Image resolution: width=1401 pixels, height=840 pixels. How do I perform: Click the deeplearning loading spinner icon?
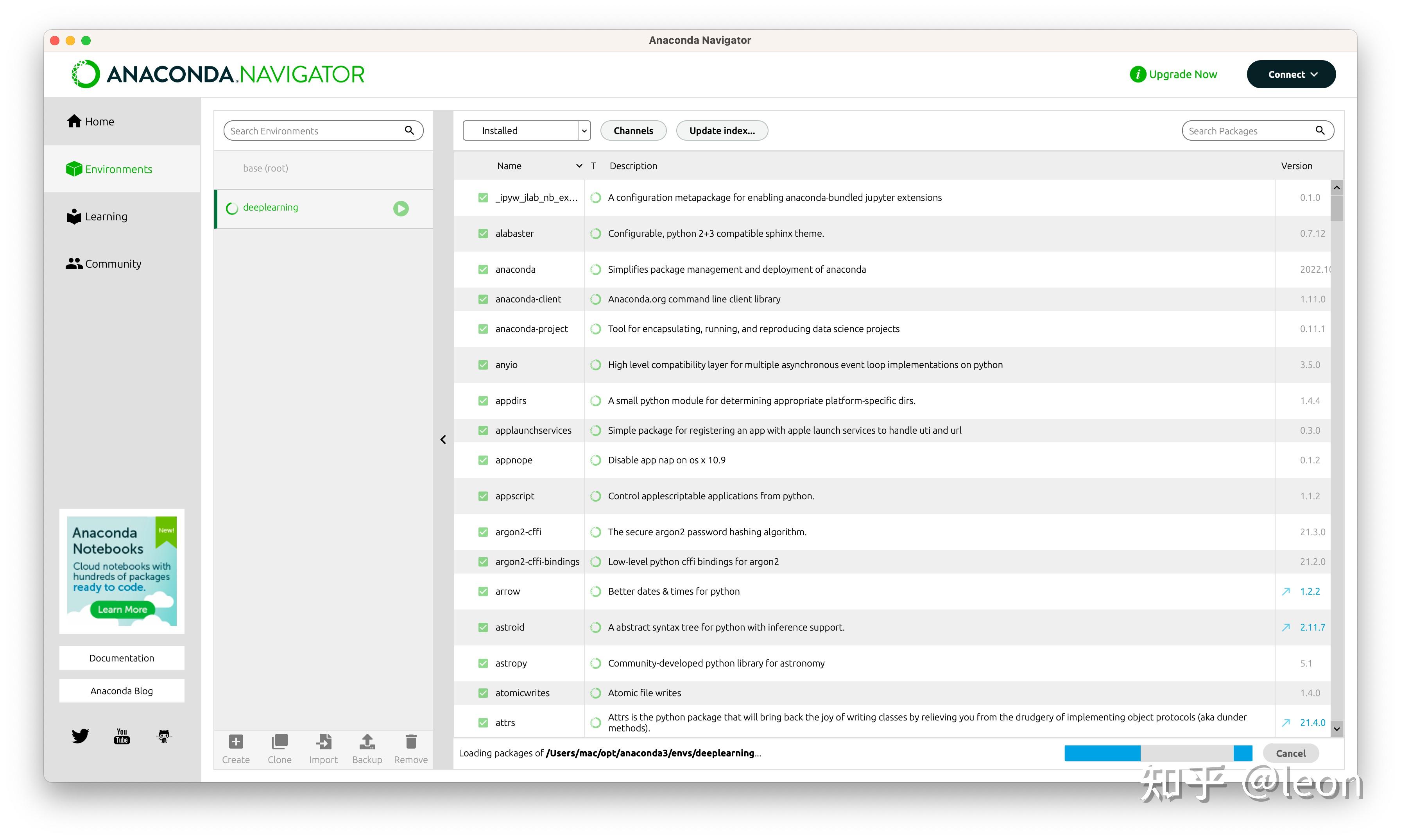coord(232,208)
